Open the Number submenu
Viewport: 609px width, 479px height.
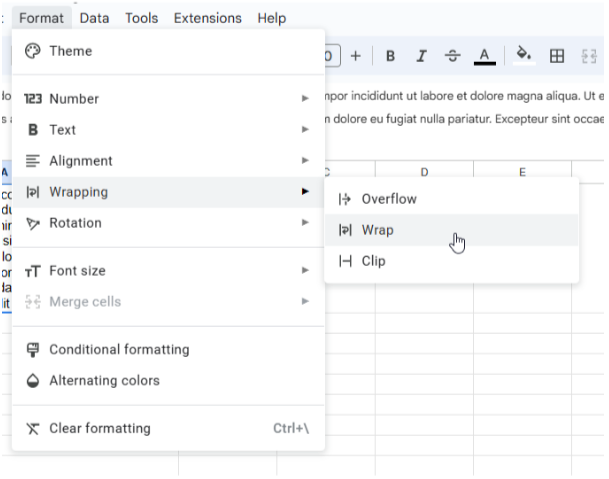(x=169, y=99)
